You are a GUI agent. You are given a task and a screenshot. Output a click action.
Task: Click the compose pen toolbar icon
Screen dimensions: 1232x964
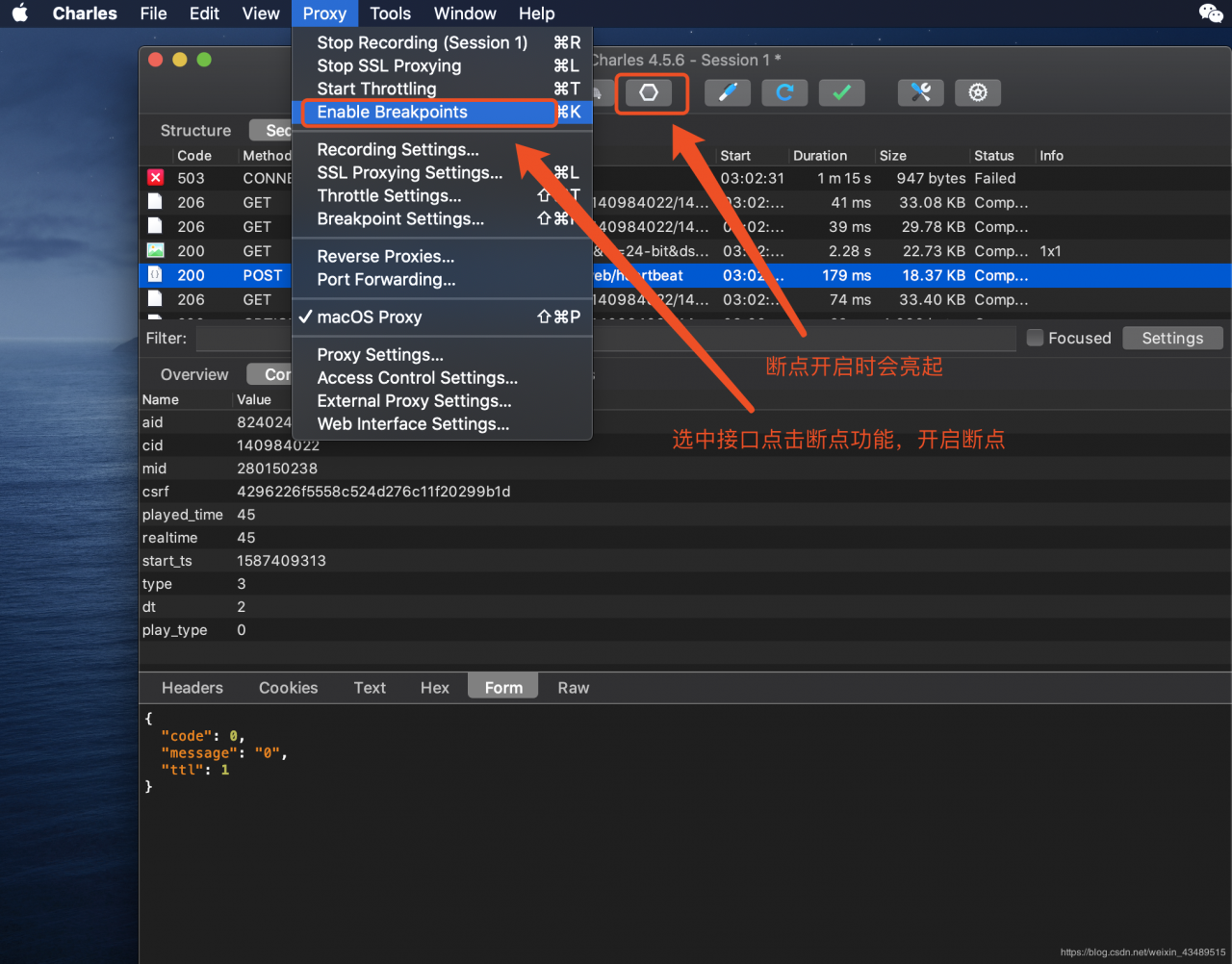coord(728,92)
